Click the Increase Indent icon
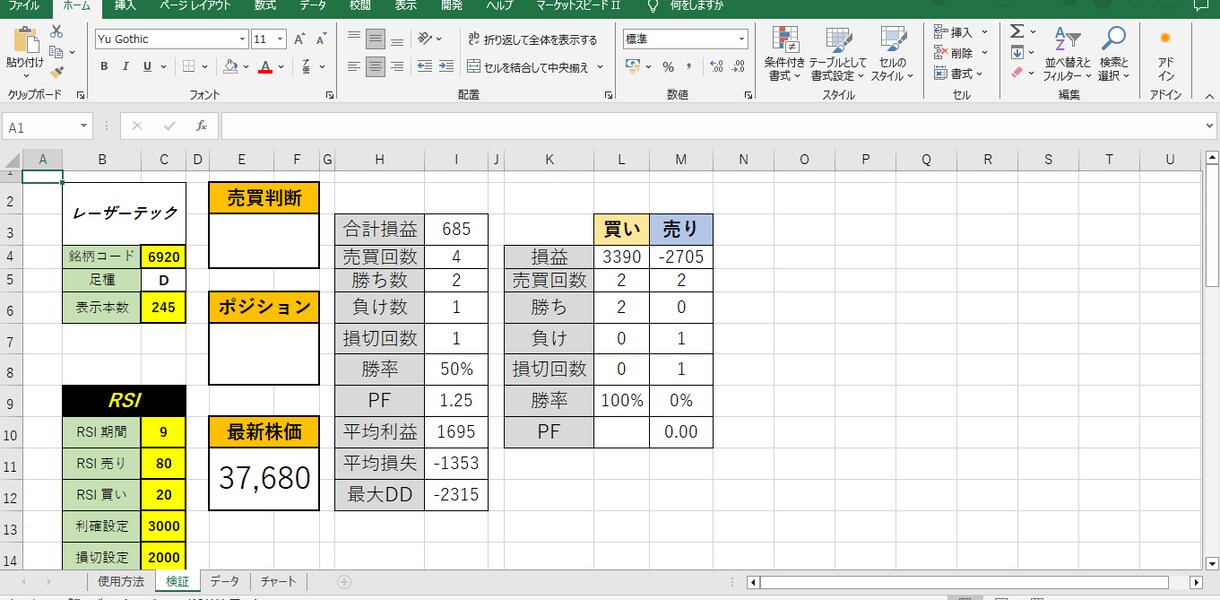 [x=448, y=67]
